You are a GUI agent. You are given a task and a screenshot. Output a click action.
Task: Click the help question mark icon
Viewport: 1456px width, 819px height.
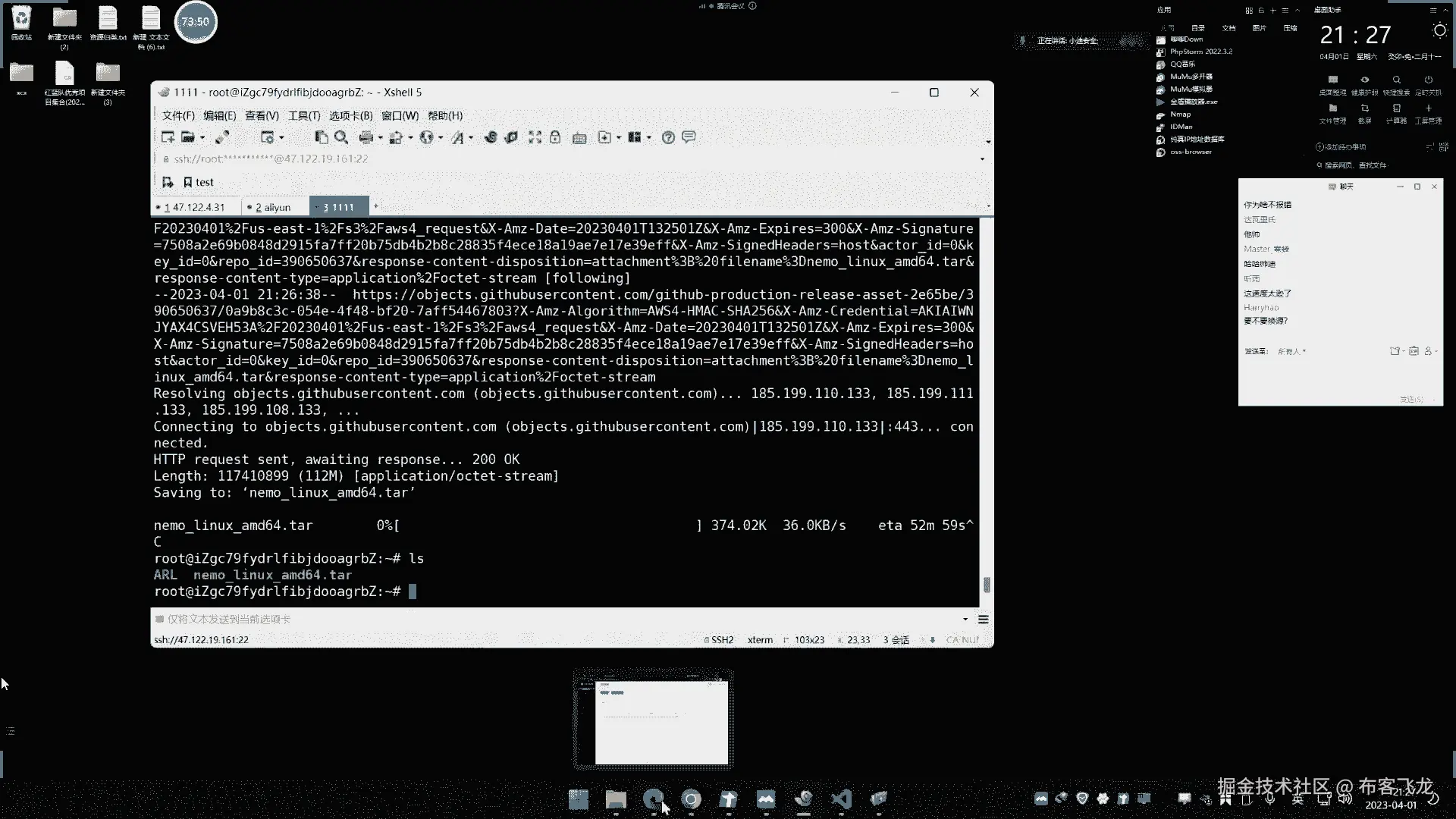668,137
